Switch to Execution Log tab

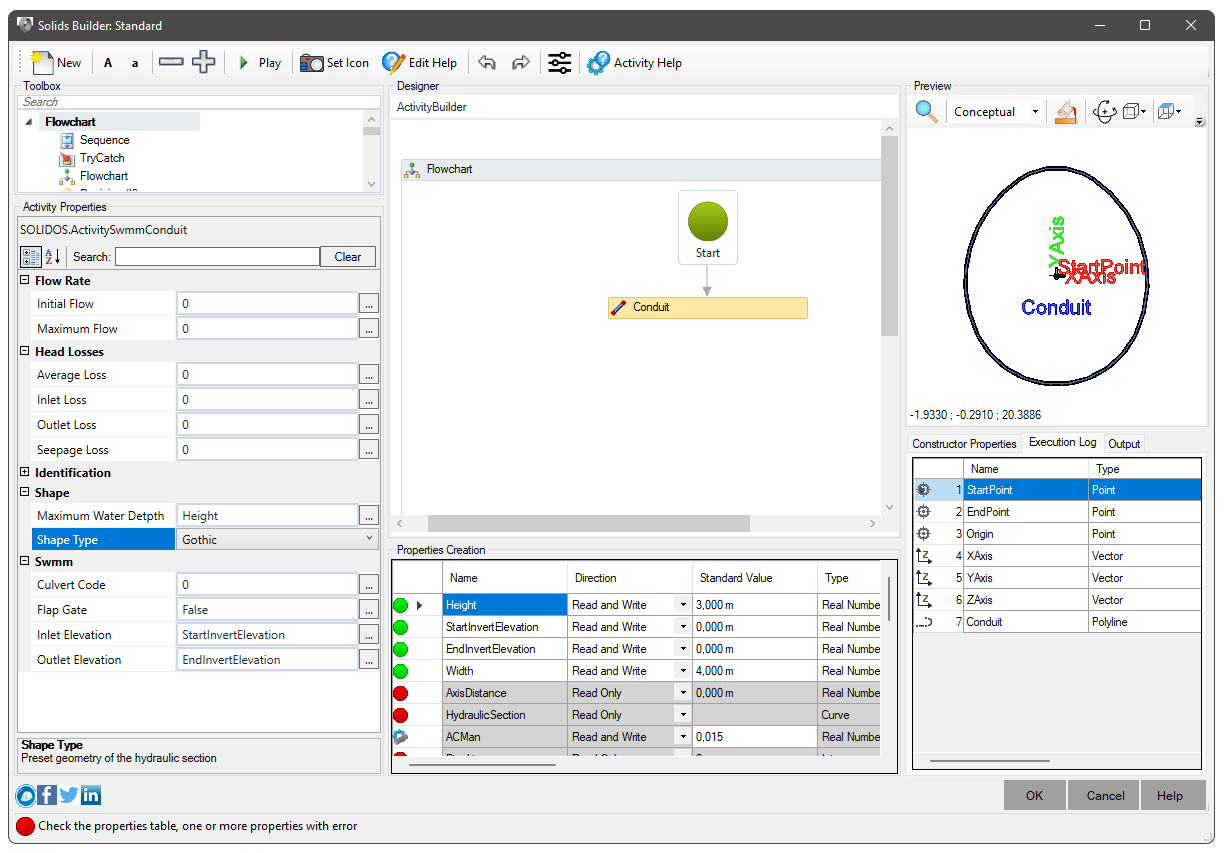click(1062, 442)
